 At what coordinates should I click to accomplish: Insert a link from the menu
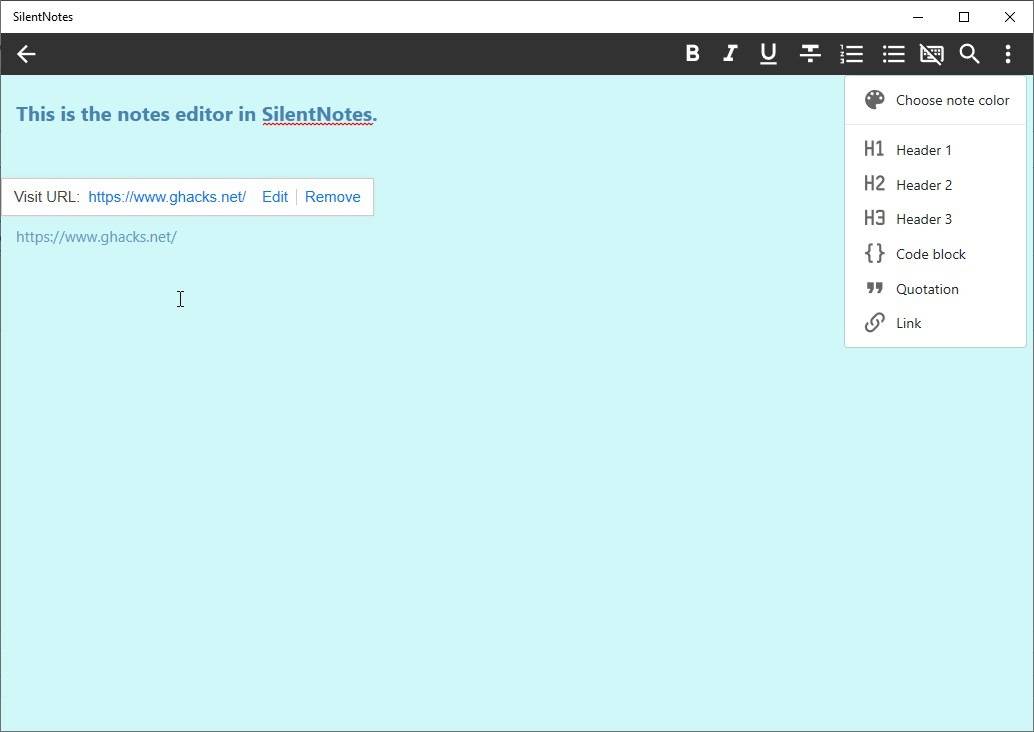(908, 323)
